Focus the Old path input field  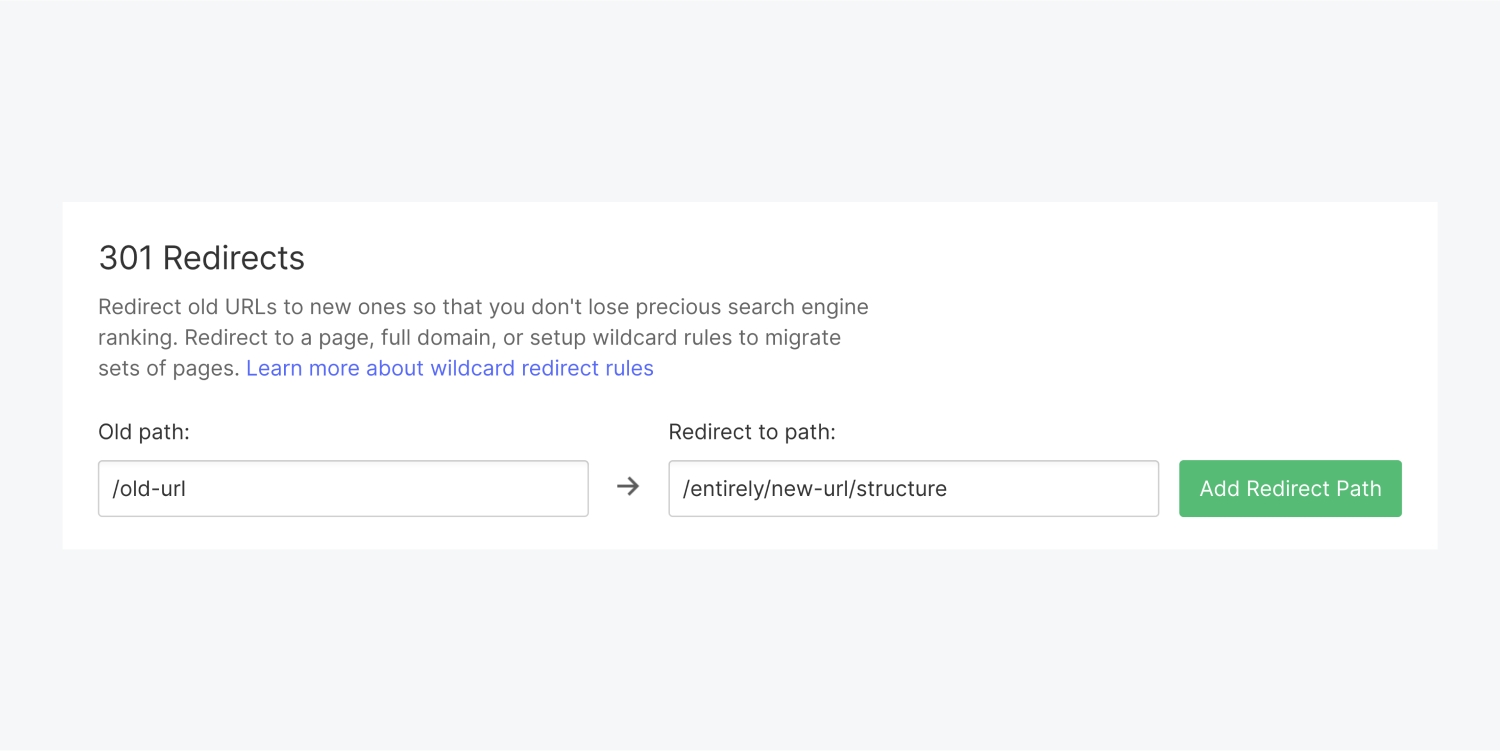pyautogui.click(x=343, y=488)
